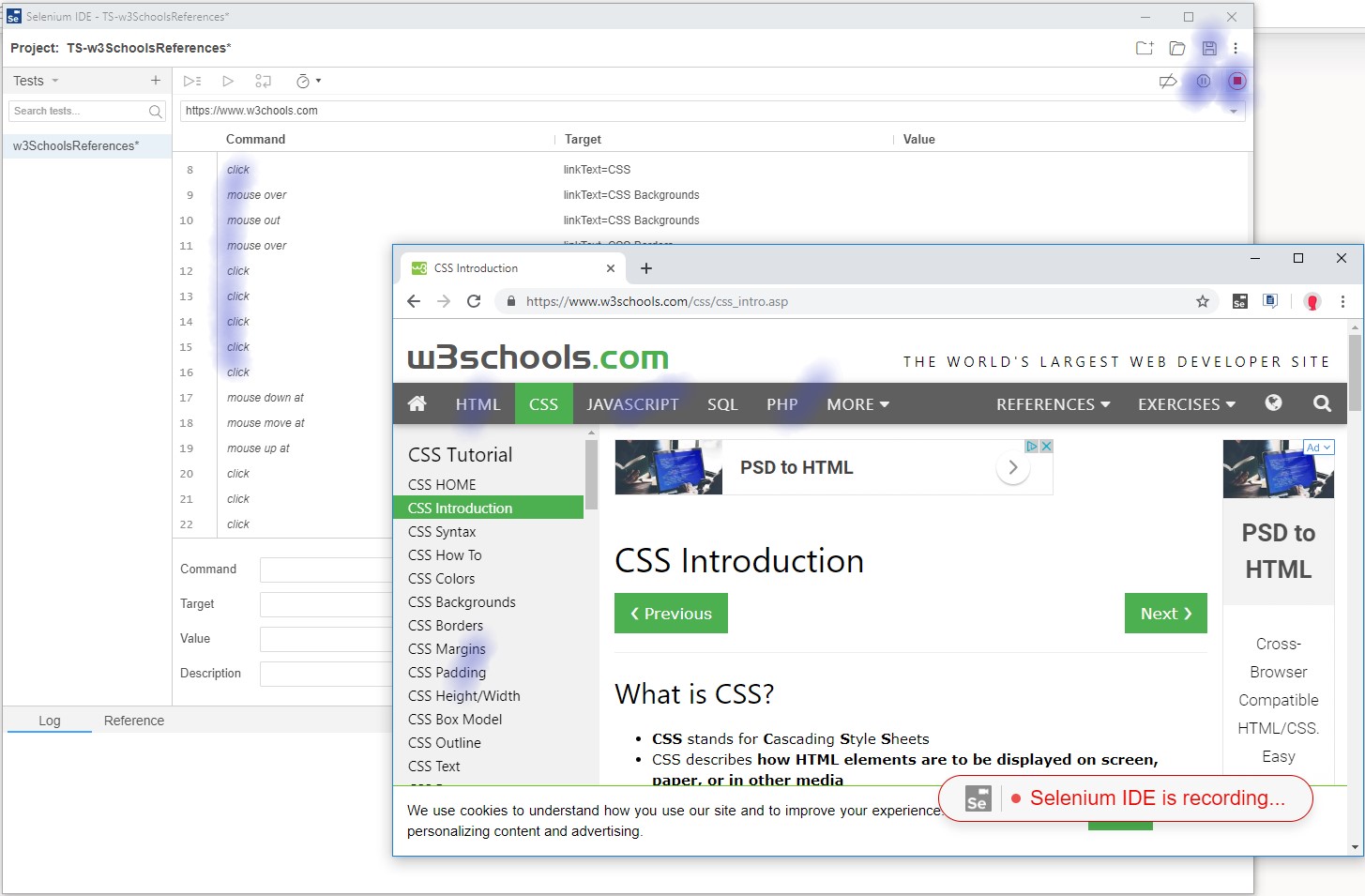The image size is (1365, 896).
Task: Run current test in Selenium IDE
Action: [x=227, y=81]
